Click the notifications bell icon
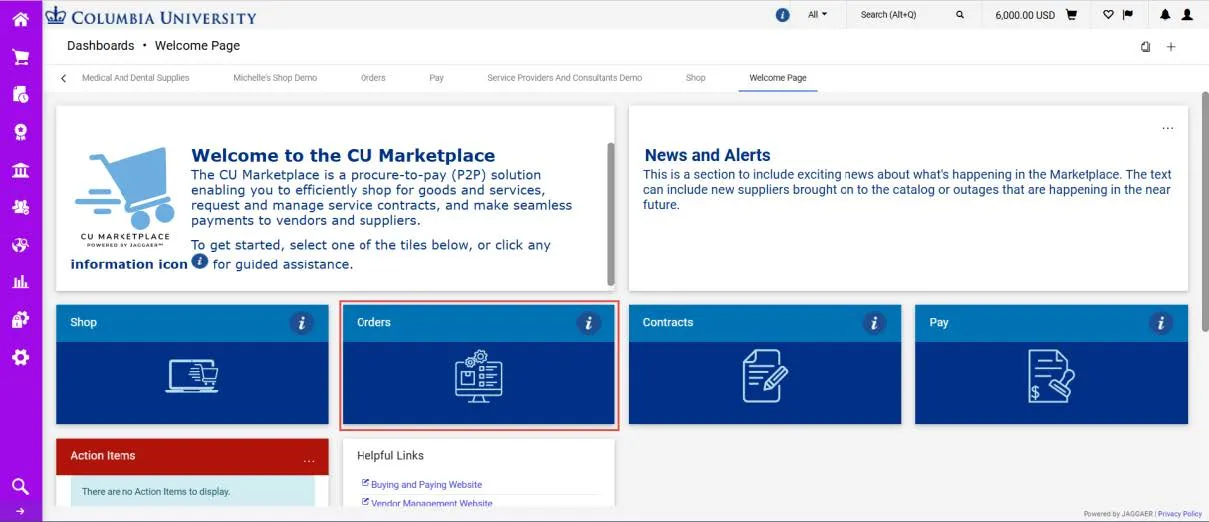The height and width of the screenshot is (522, 1209). (x=1165, y=15)
